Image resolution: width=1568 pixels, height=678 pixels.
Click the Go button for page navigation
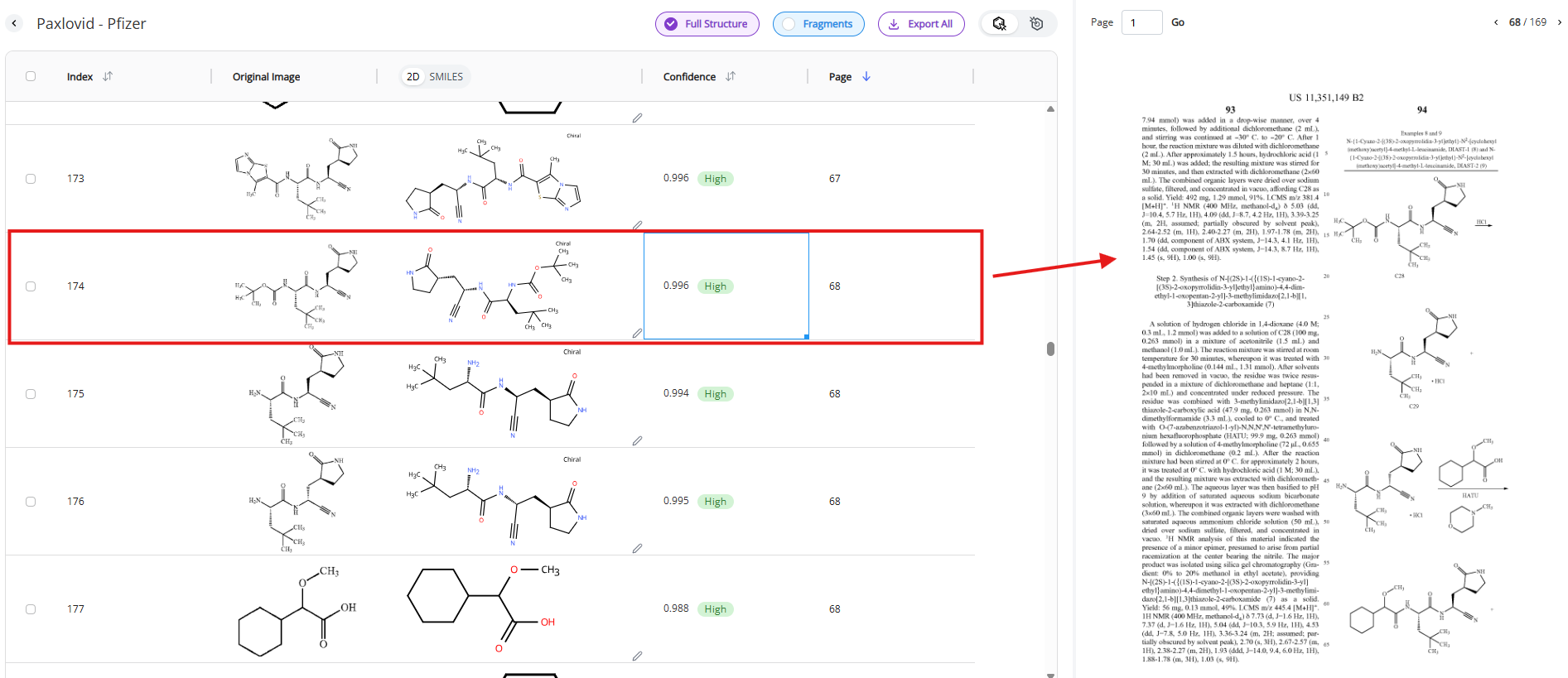1178,22
